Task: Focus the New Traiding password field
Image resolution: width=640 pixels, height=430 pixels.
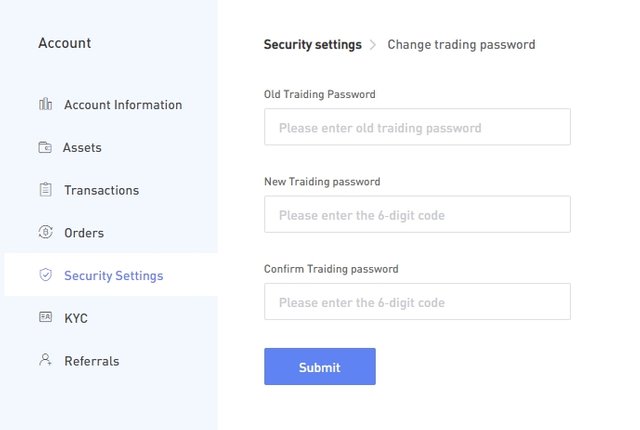Action: [x=417, y=214]
